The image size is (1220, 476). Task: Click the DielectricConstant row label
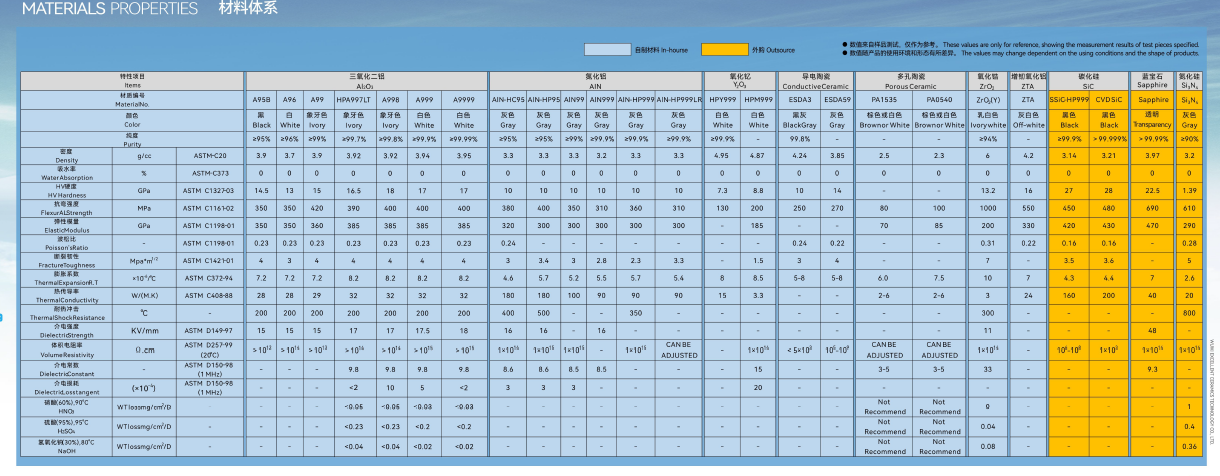point(66,369)
